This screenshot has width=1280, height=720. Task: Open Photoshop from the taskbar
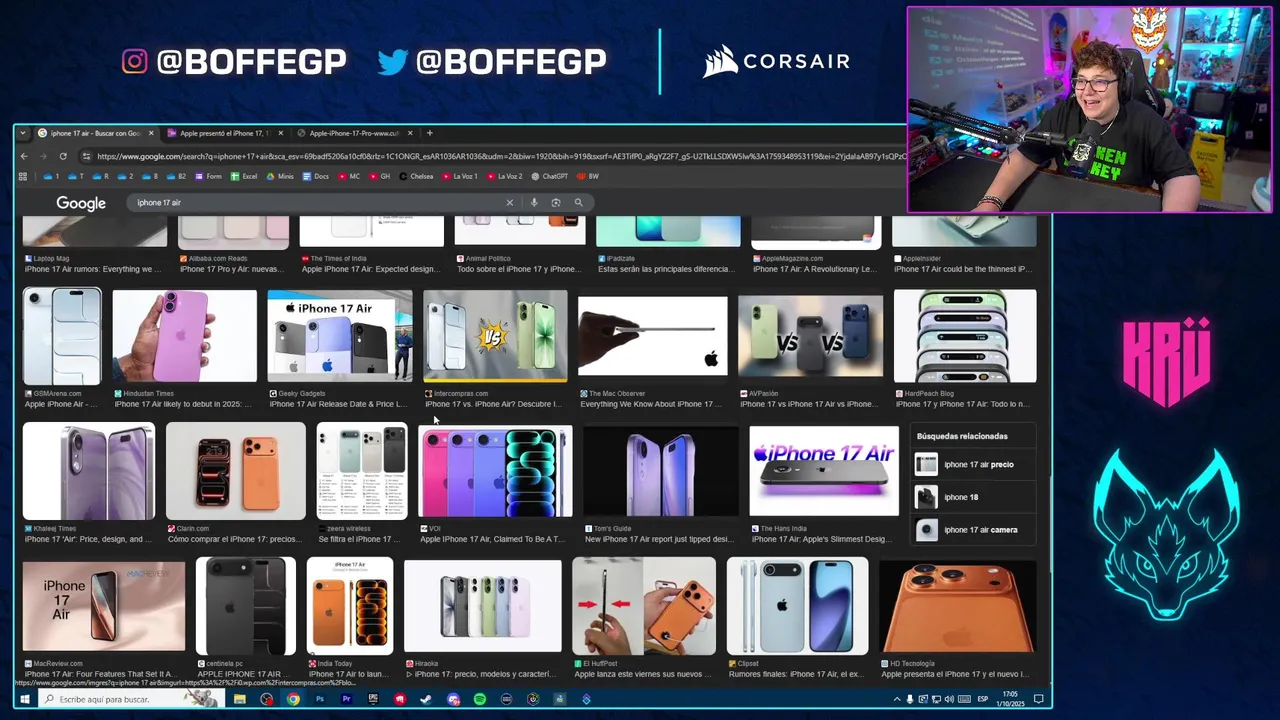click(x=320, y=699)
